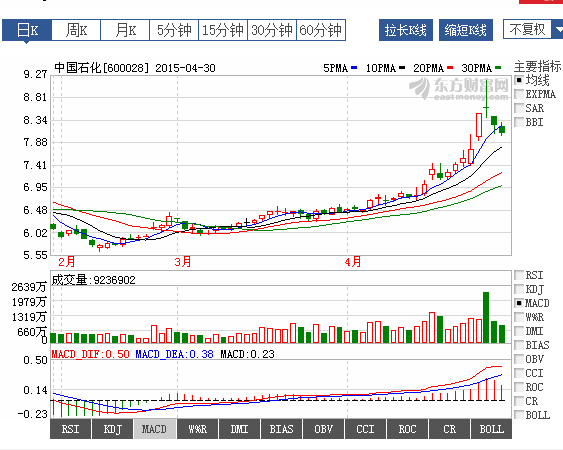Select the 日K daily chart tab
This screenshot has width=563, height=450.
click(27, 30)
